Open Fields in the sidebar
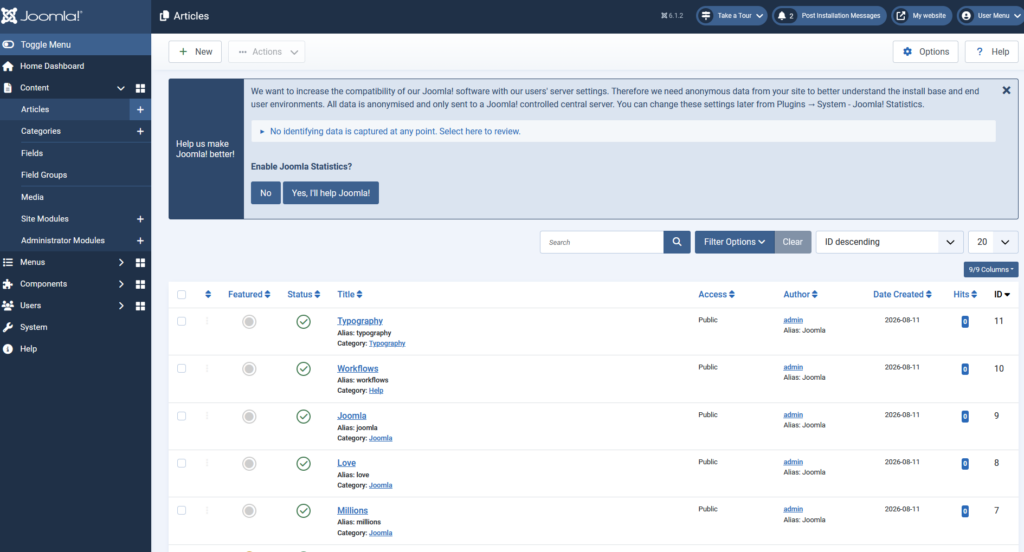Viewport: 1024px width, 552px height. (x=31, y=154)
